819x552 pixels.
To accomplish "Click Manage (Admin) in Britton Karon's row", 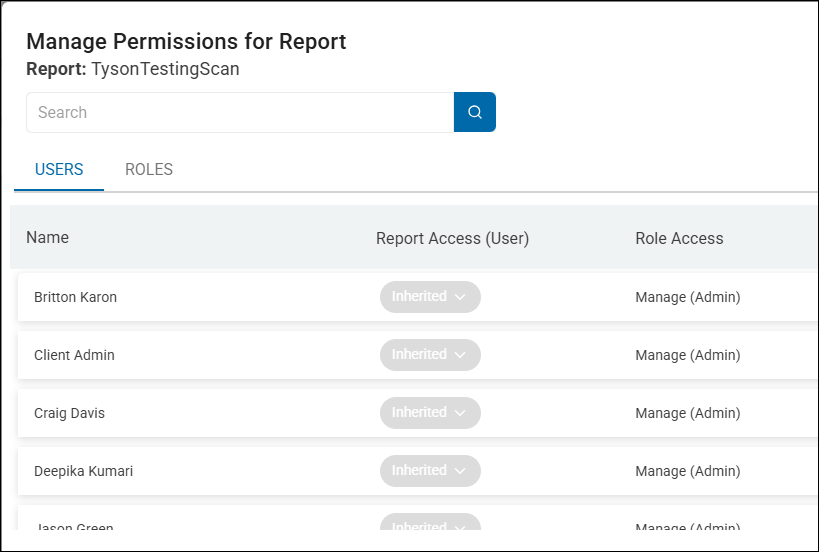I will 687,297.
